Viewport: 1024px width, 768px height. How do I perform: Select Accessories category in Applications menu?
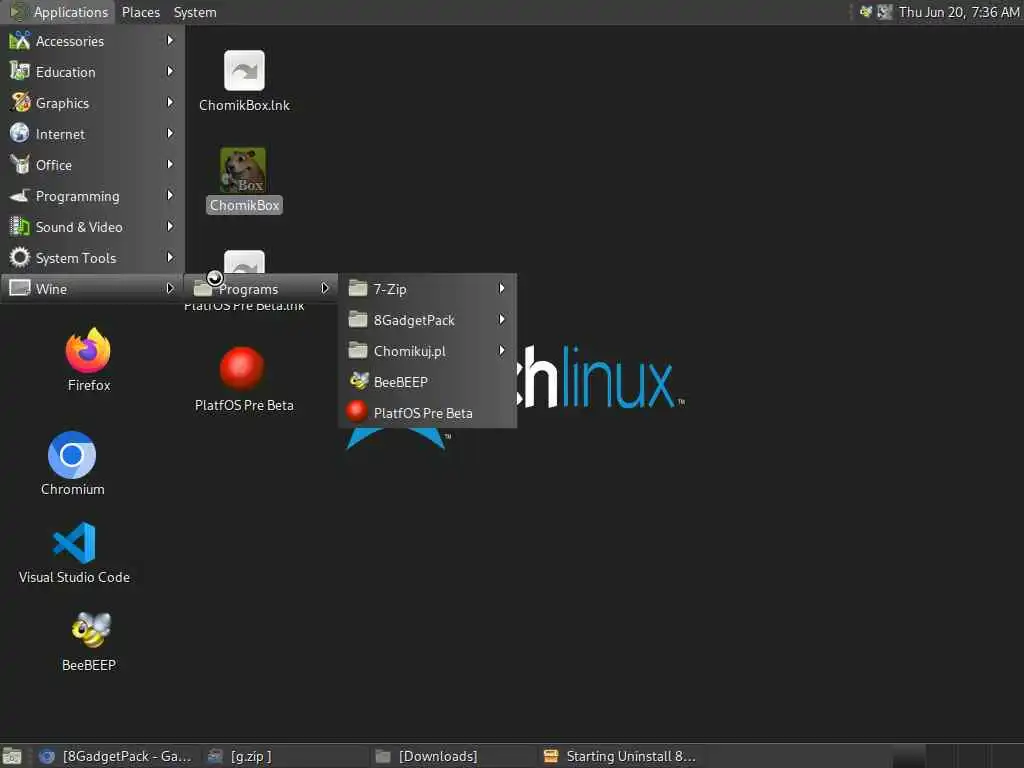pyautogui.click(x=93, y=40)
